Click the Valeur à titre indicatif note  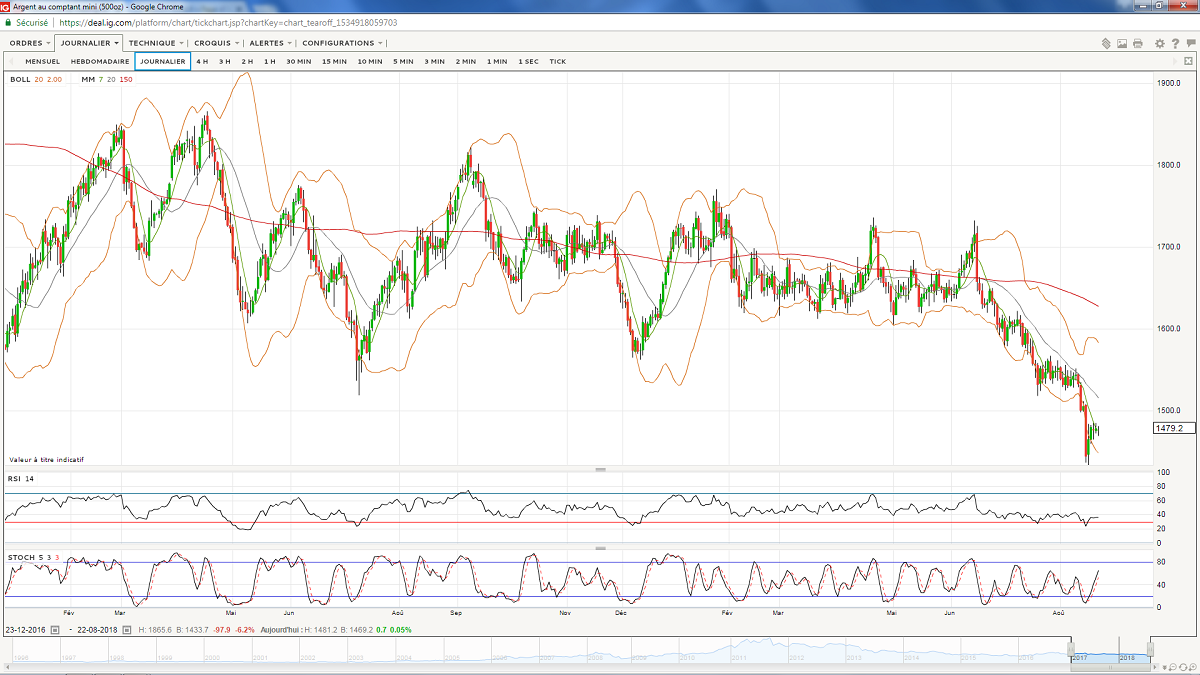coord(46,459)
